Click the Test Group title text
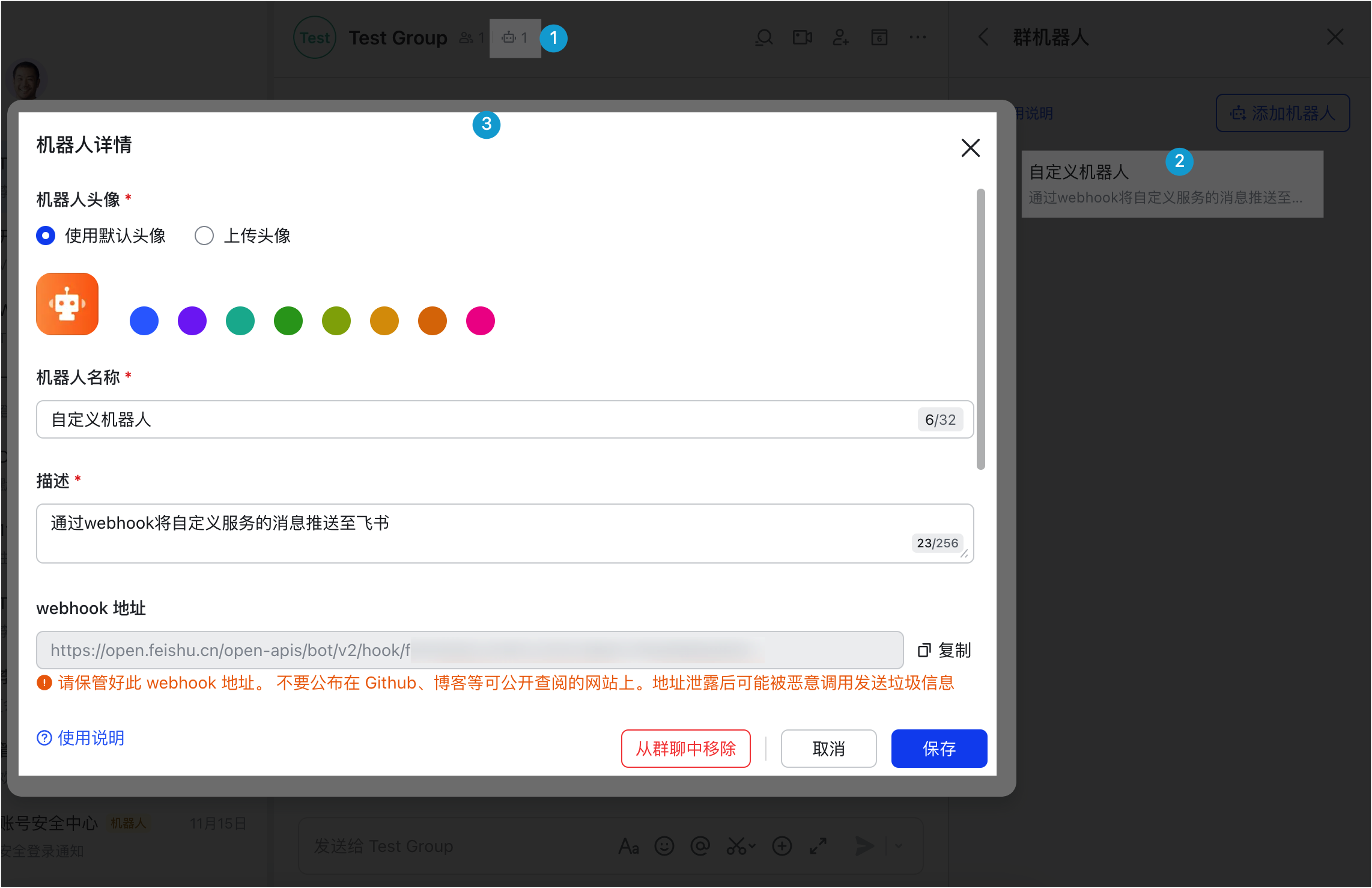Viewport: 1372px width, 888px height. (398, 38)
